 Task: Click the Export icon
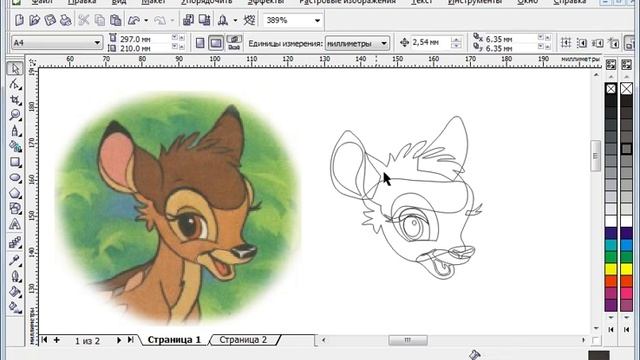[x=204, y=20]
